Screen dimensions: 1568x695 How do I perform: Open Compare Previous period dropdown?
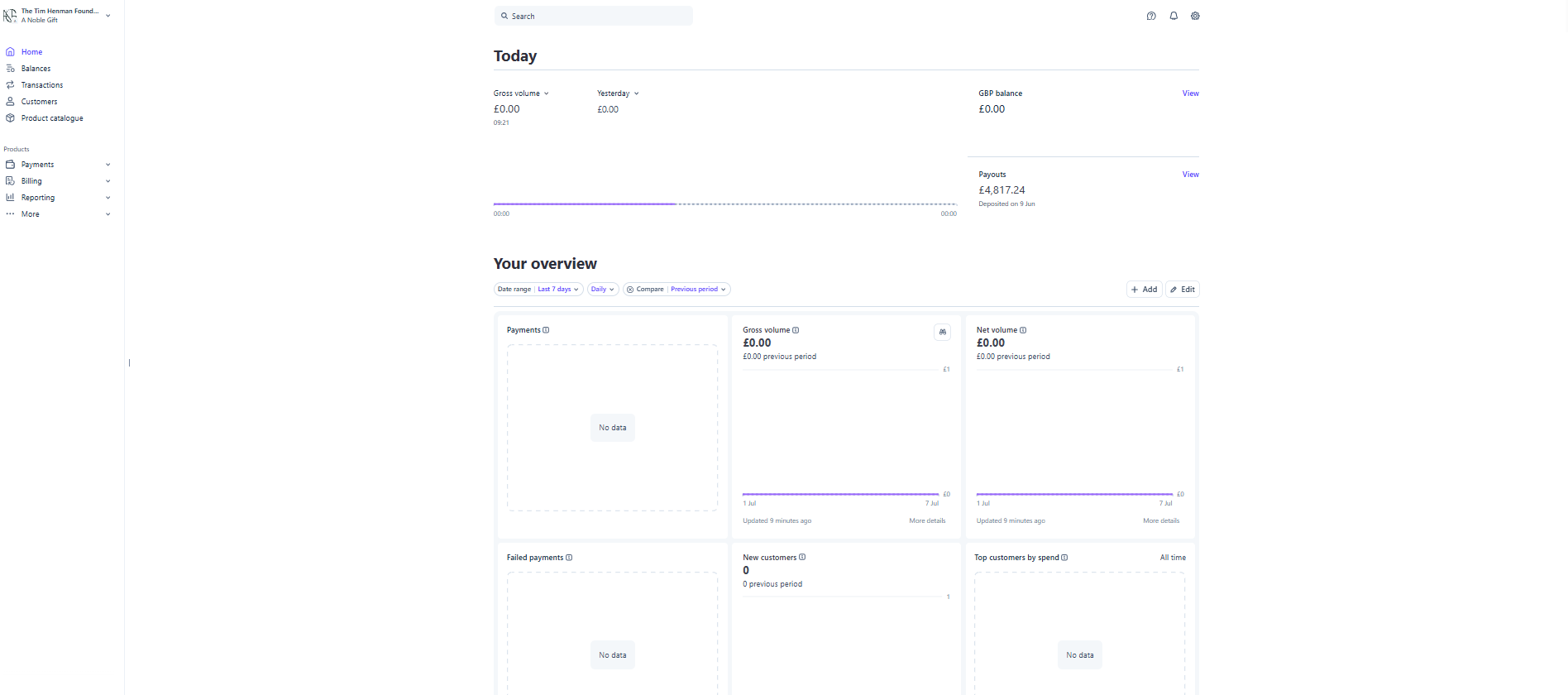[676, 290]
